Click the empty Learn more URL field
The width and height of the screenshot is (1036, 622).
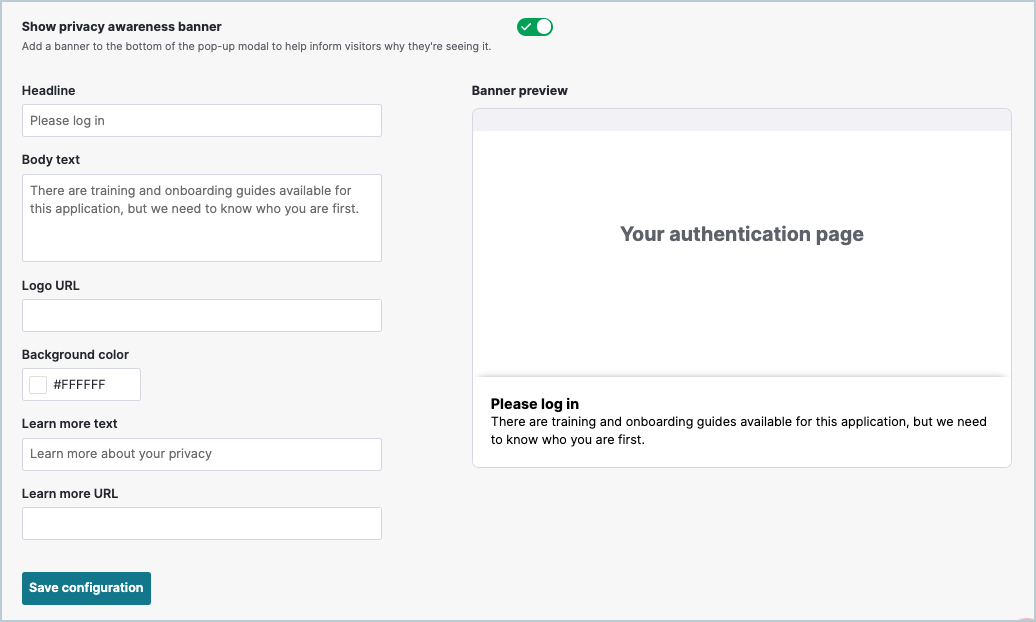coord(201,523)
